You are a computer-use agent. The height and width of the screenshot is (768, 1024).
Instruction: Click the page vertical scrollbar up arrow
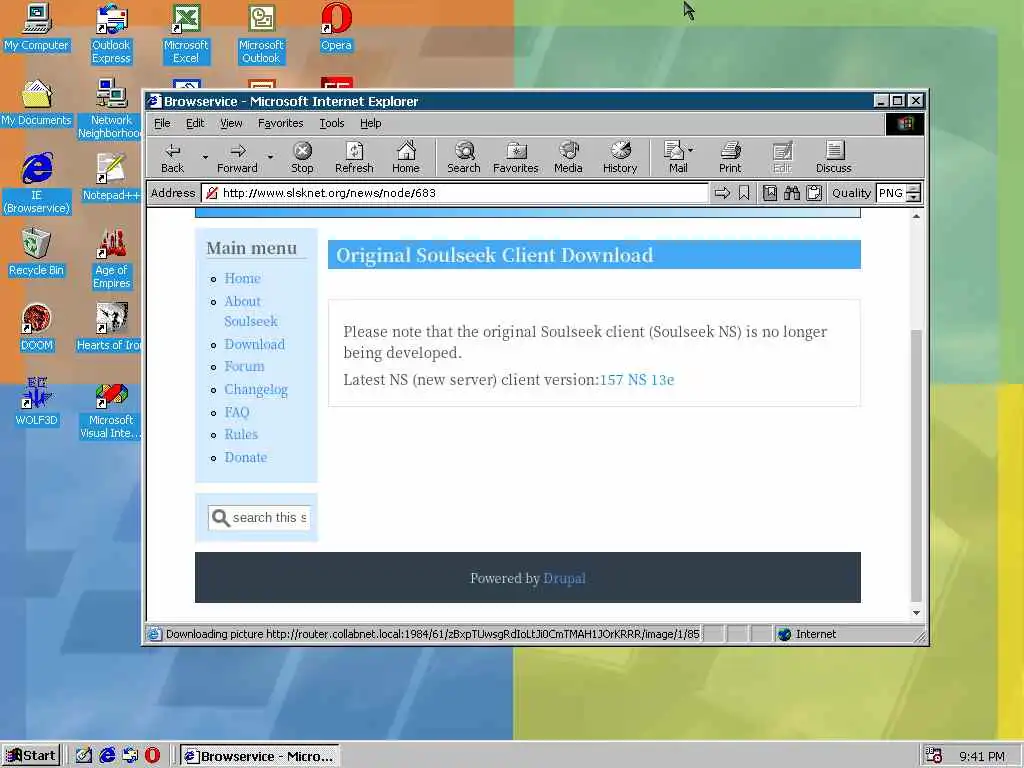tap(916, 216)
